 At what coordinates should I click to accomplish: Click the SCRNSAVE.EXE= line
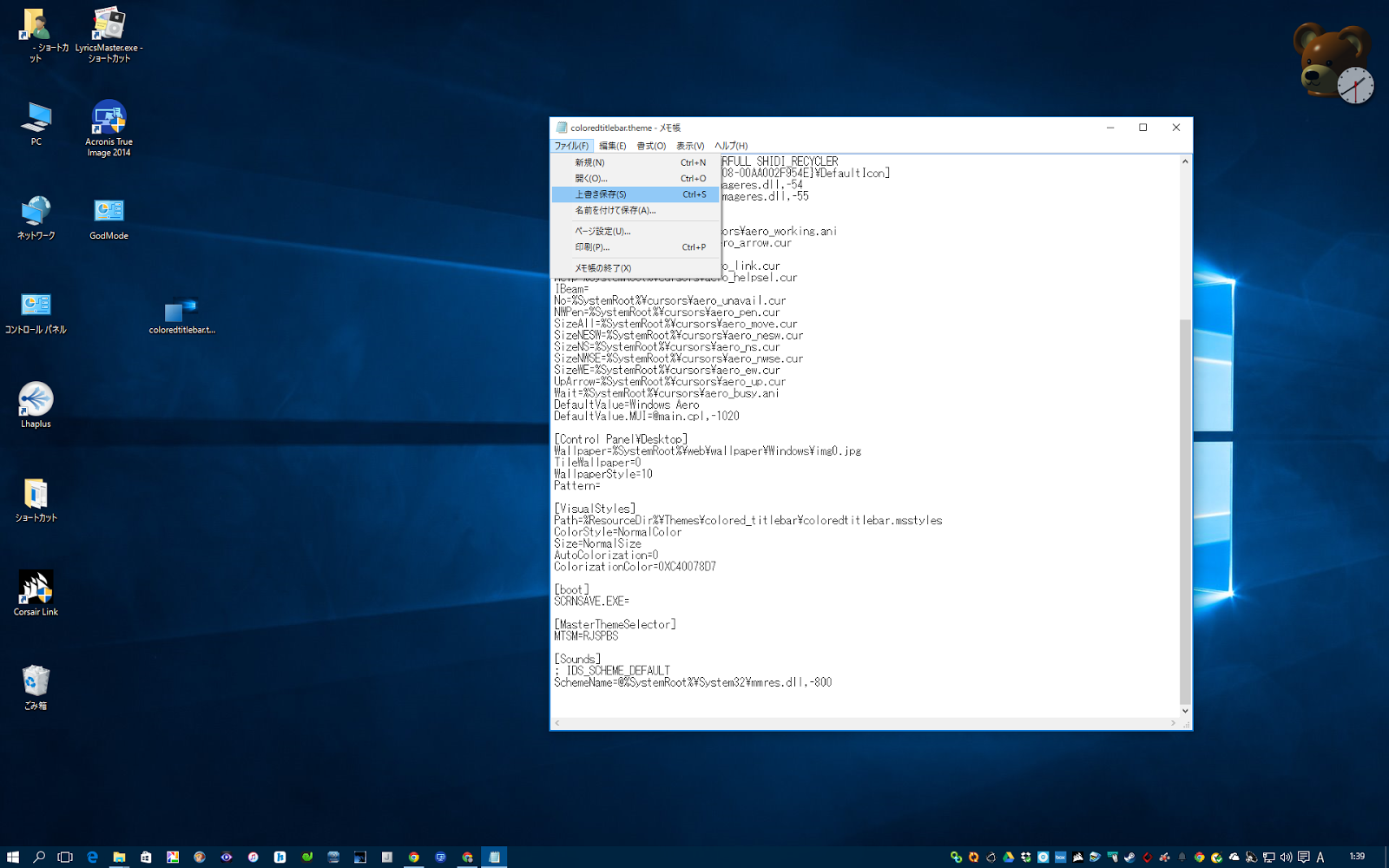pyautogui.click(x=591, y=602)
